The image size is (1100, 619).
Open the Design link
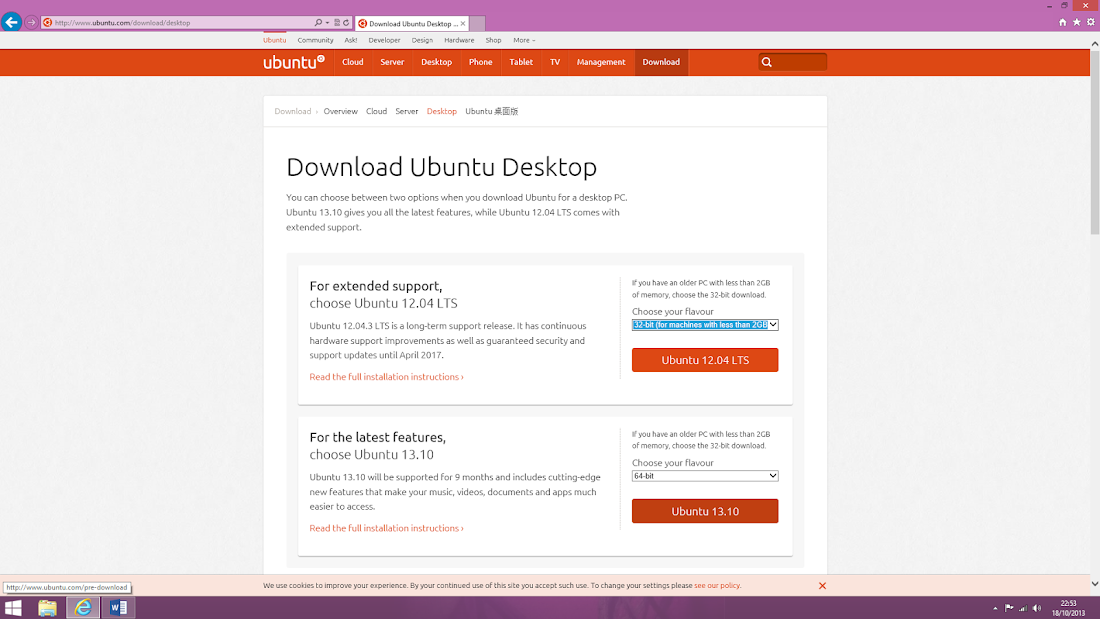tap(422, 40)
